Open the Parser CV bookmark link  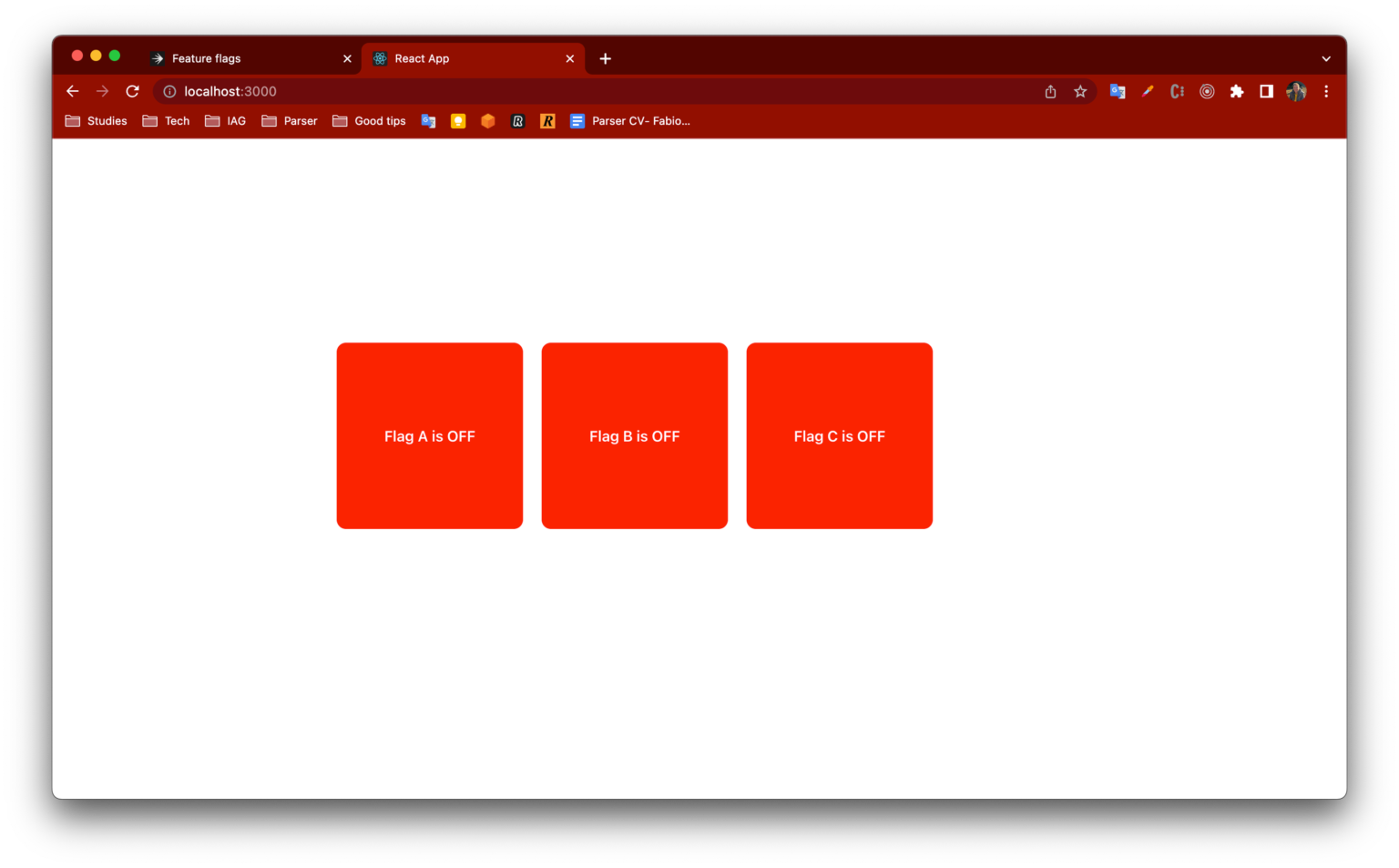pos(630,121)
